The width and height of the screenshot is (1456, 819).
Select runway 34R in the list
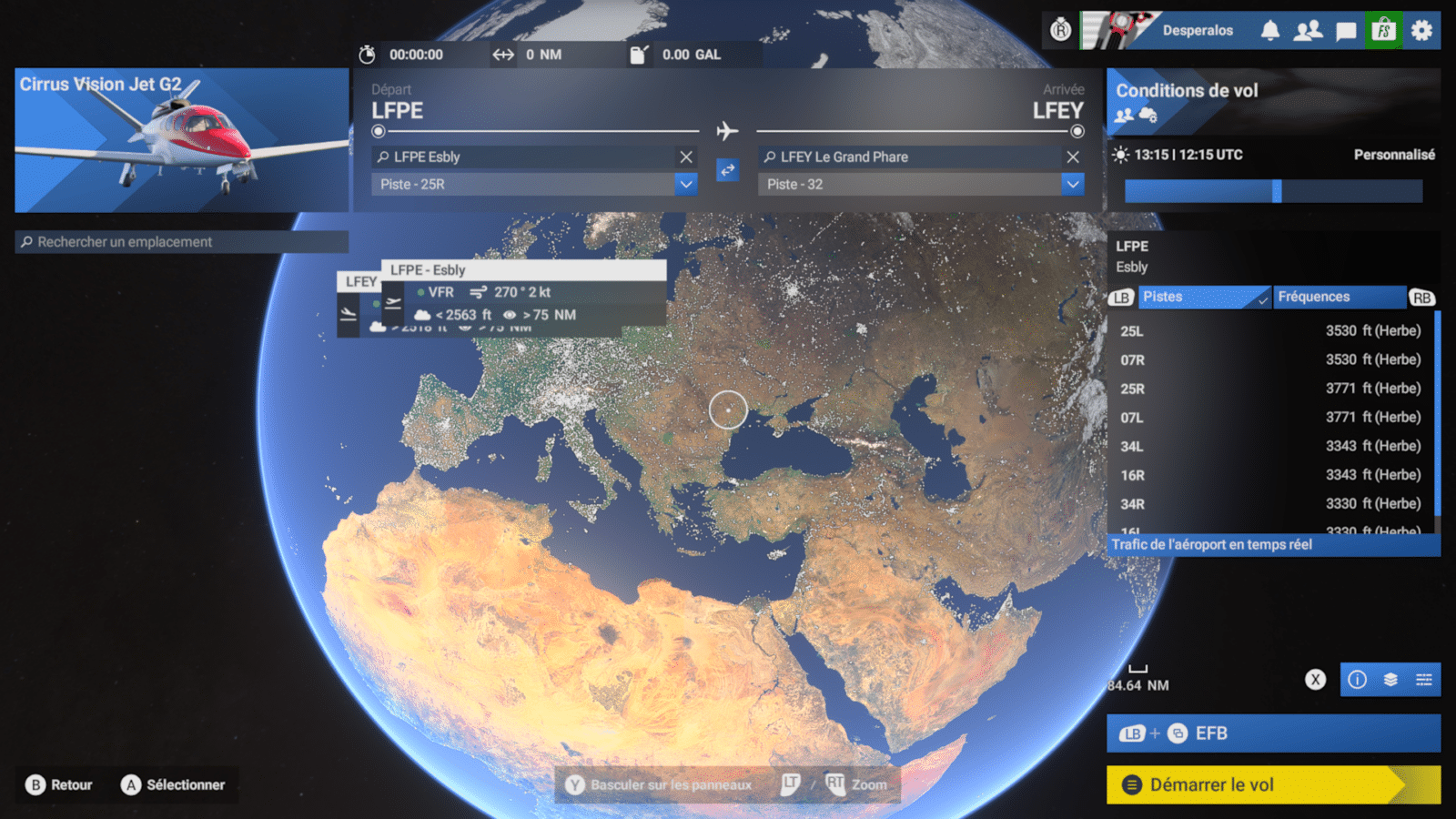click(x=1270, y=504)
